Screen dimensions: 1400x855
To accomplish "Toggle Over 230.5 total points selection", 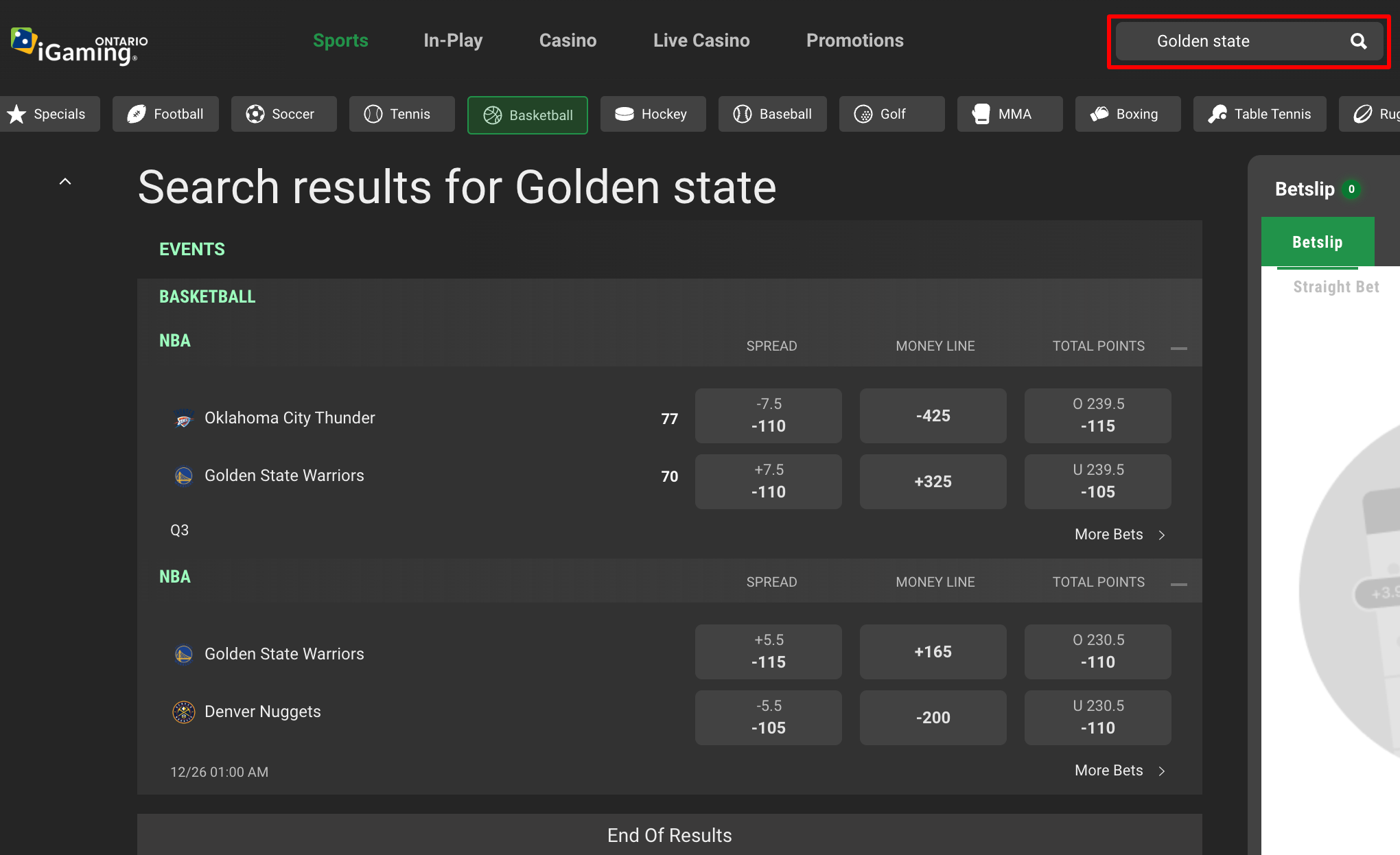I will [x=1097, y=651].
